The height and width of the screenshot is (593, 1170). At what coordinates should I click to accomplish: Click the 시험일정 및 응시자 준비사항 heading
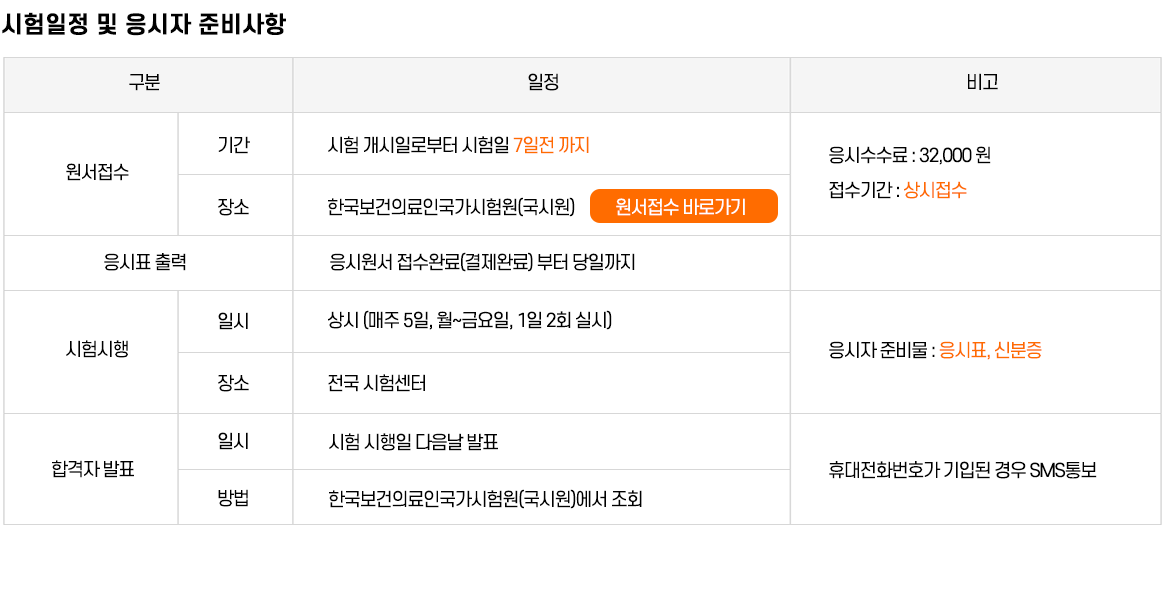143,25
